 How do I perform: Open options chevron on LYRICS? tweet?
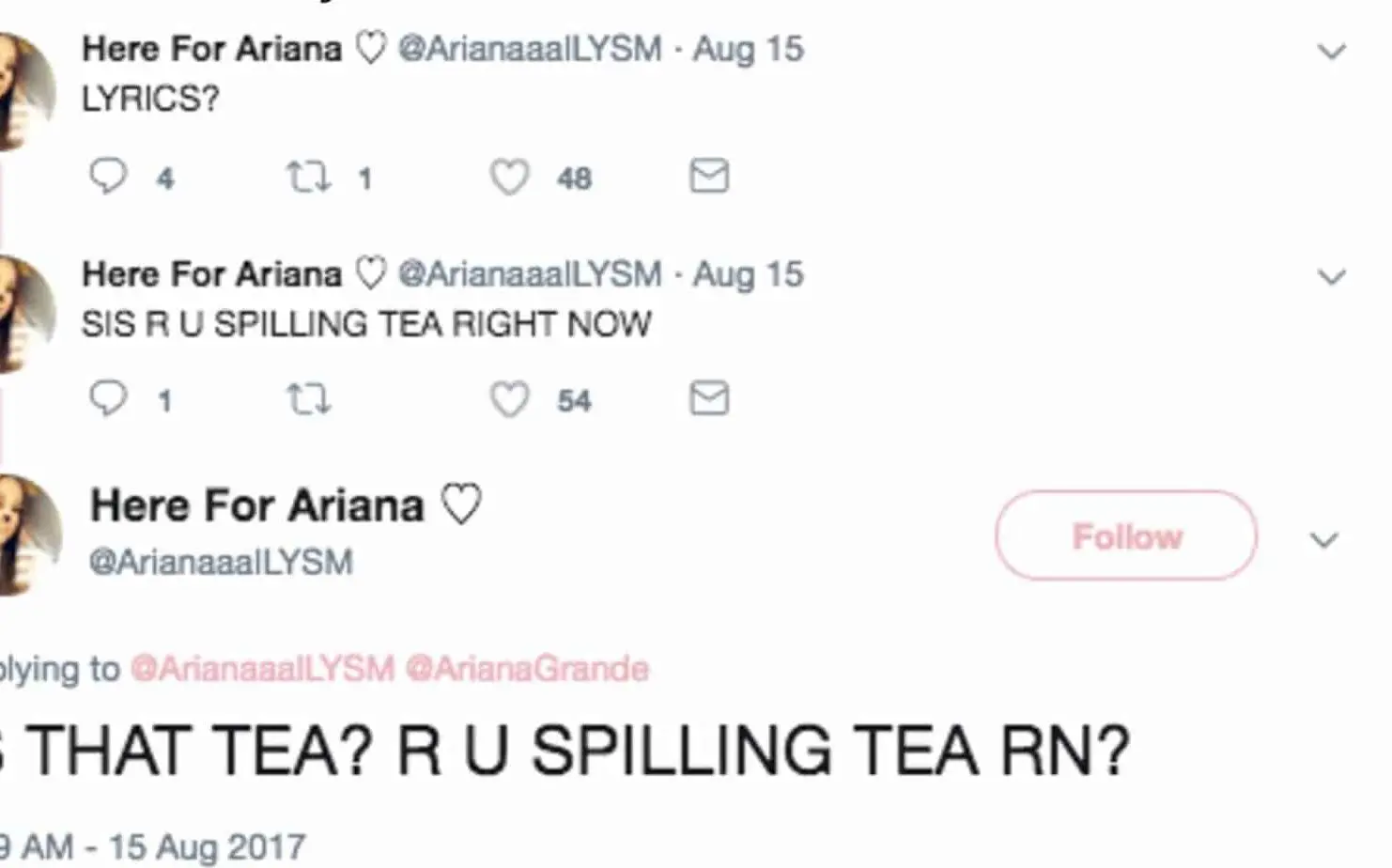click(x=1331, y=51)
